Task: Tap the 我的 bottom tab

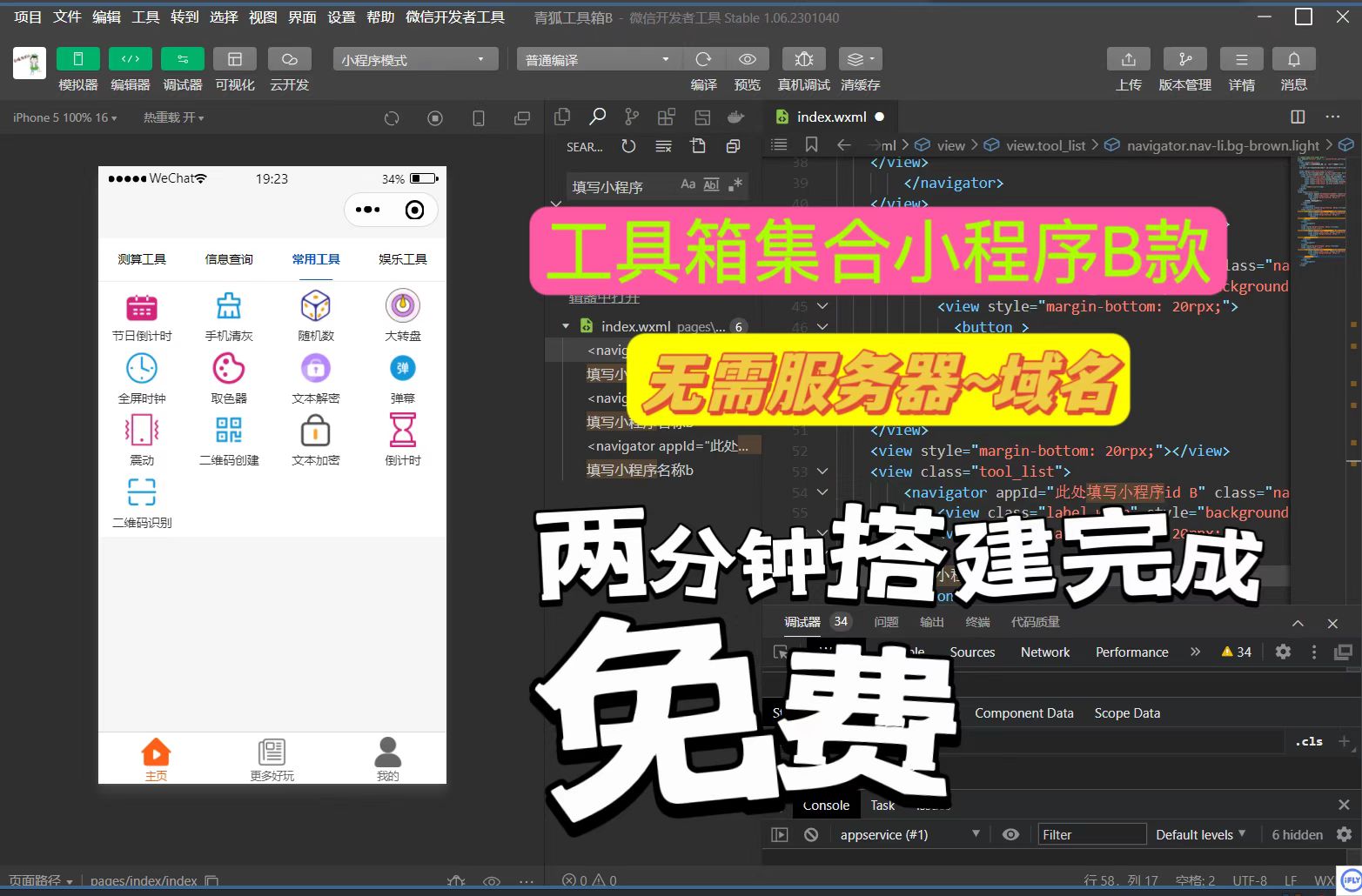Action: coord(388,759)
